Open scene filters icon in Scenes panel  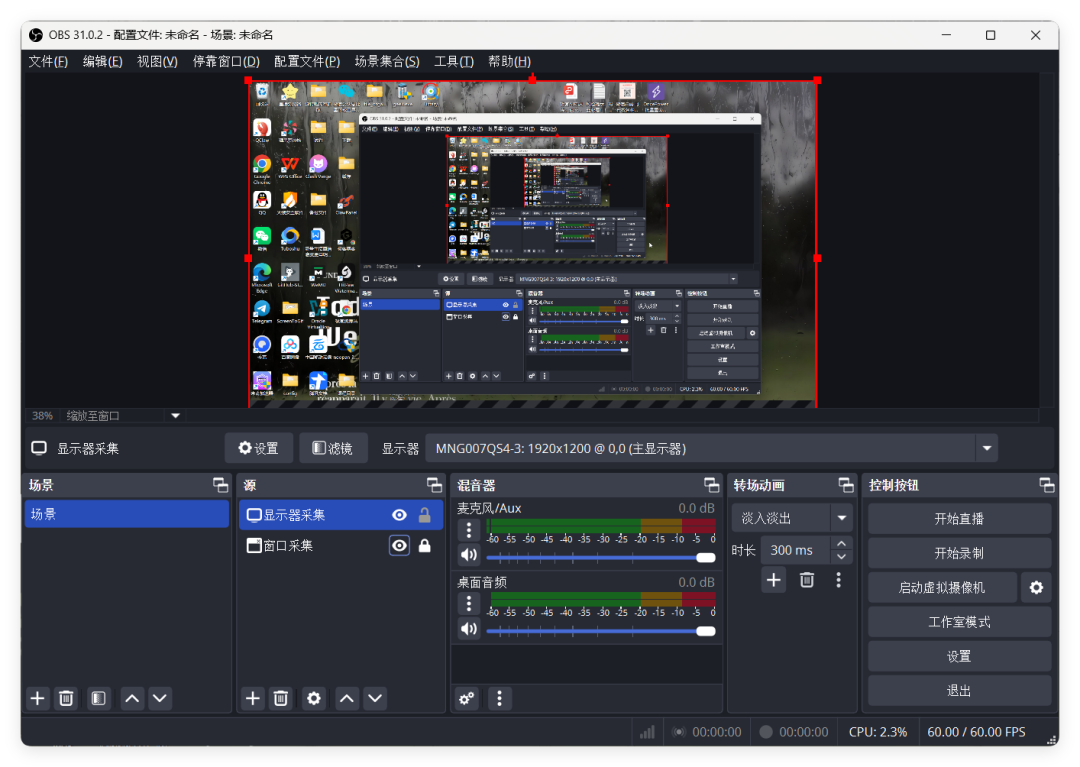click(x=98, y=698)
